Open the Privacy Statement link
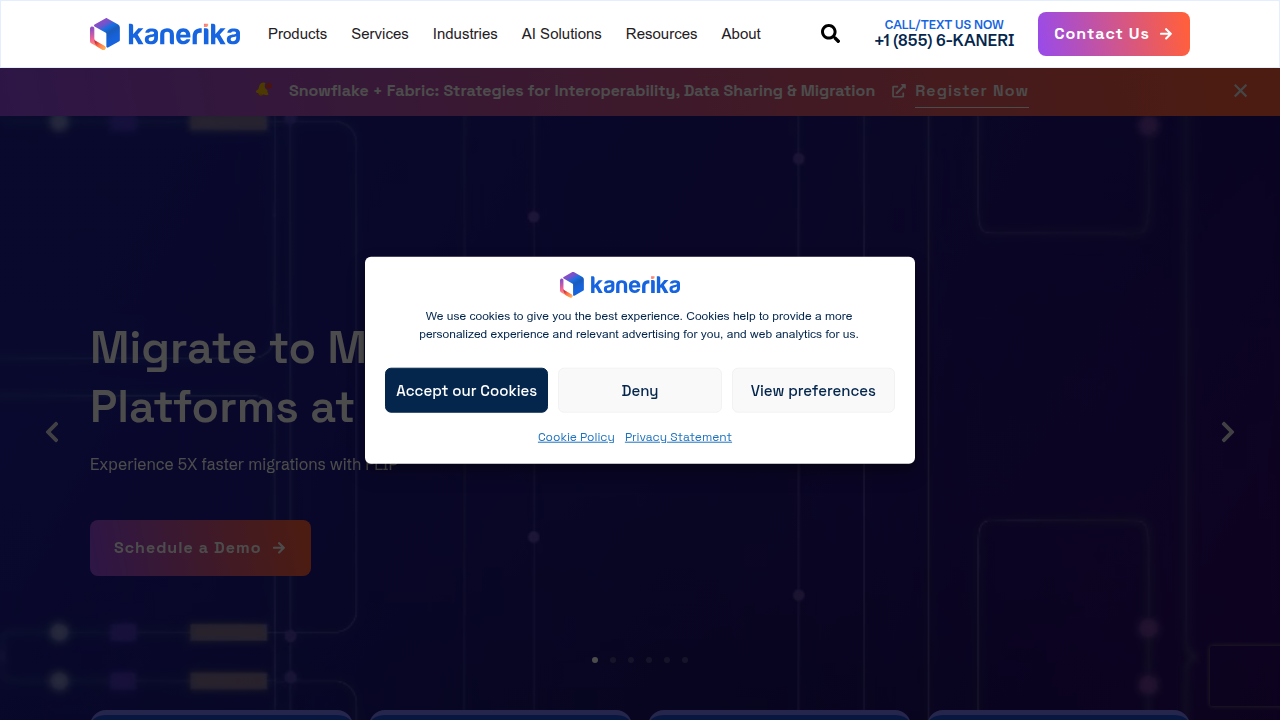Image resolution: width=1280 pixels, height=720 pixels. click(x=678, y=437)
